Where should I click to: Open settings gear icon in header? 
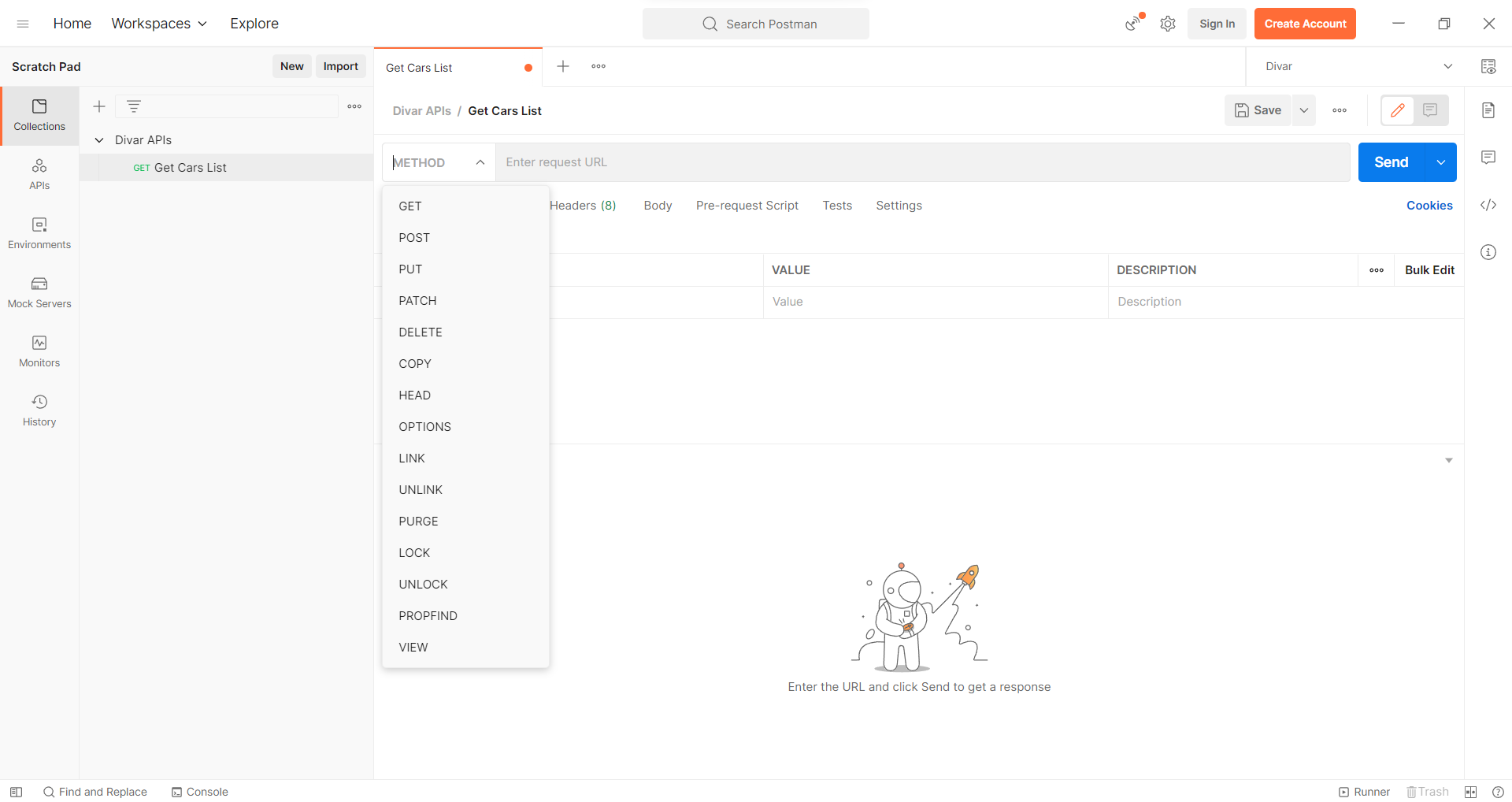[x=1168, y=24]
